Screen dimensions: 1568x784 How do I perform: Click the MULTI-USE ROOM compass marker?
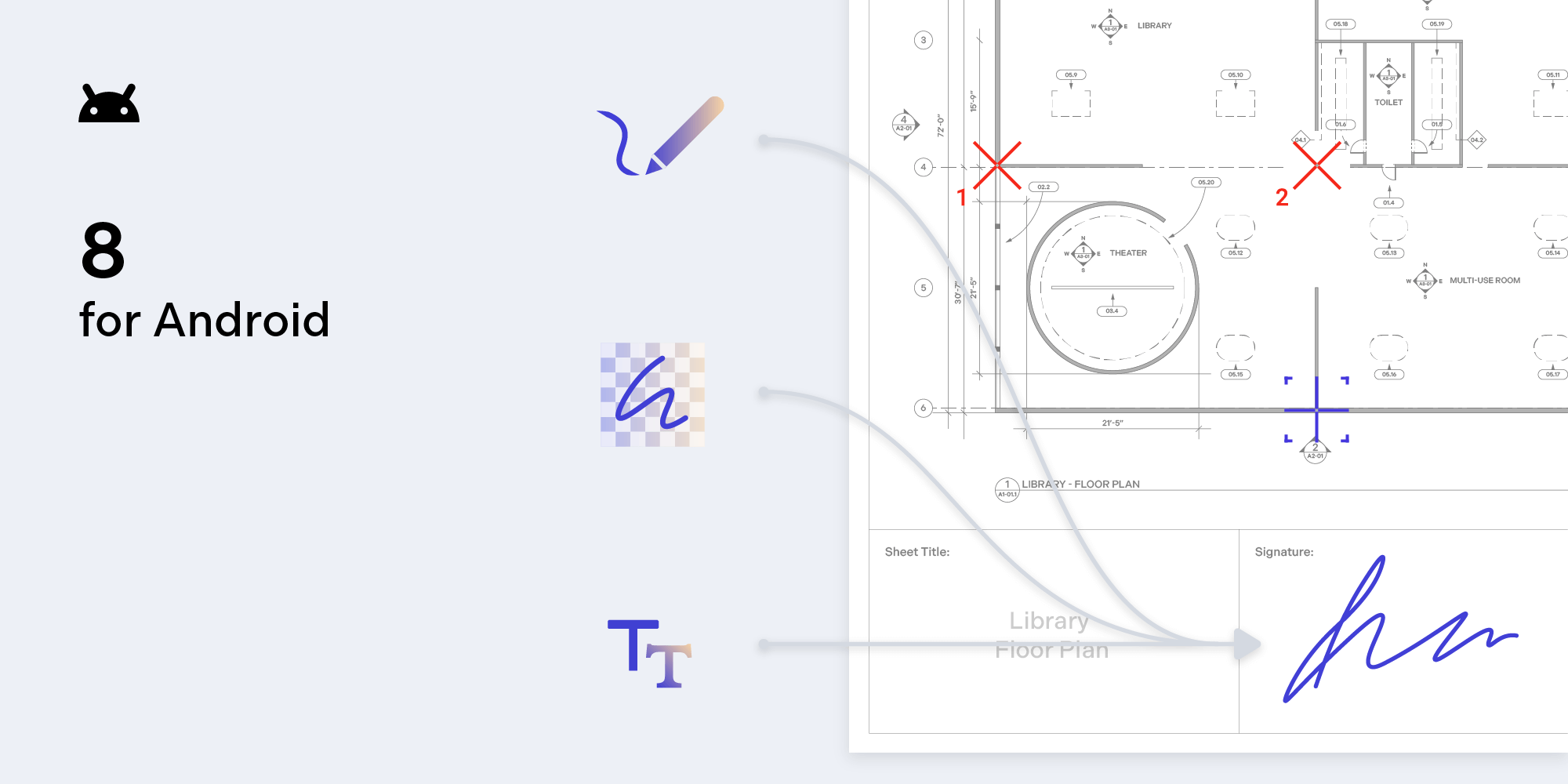[x=1425, y=281]
